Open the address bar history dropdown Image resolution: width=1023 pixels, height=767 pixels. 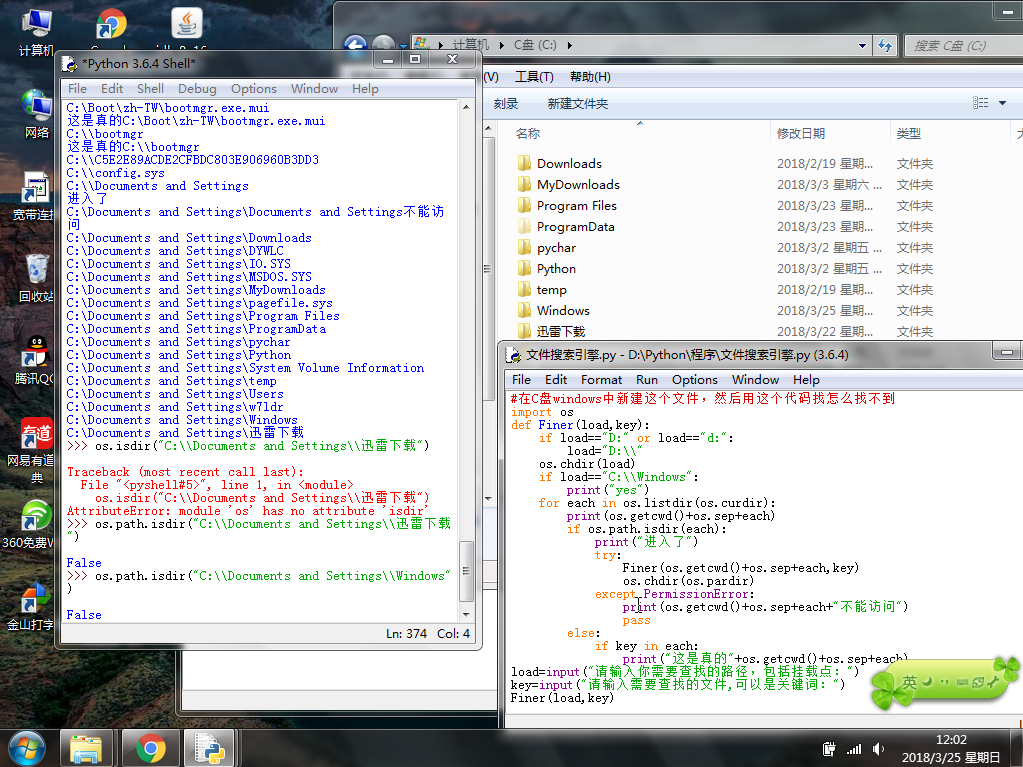pyautogui.click(x=861, y=45)
